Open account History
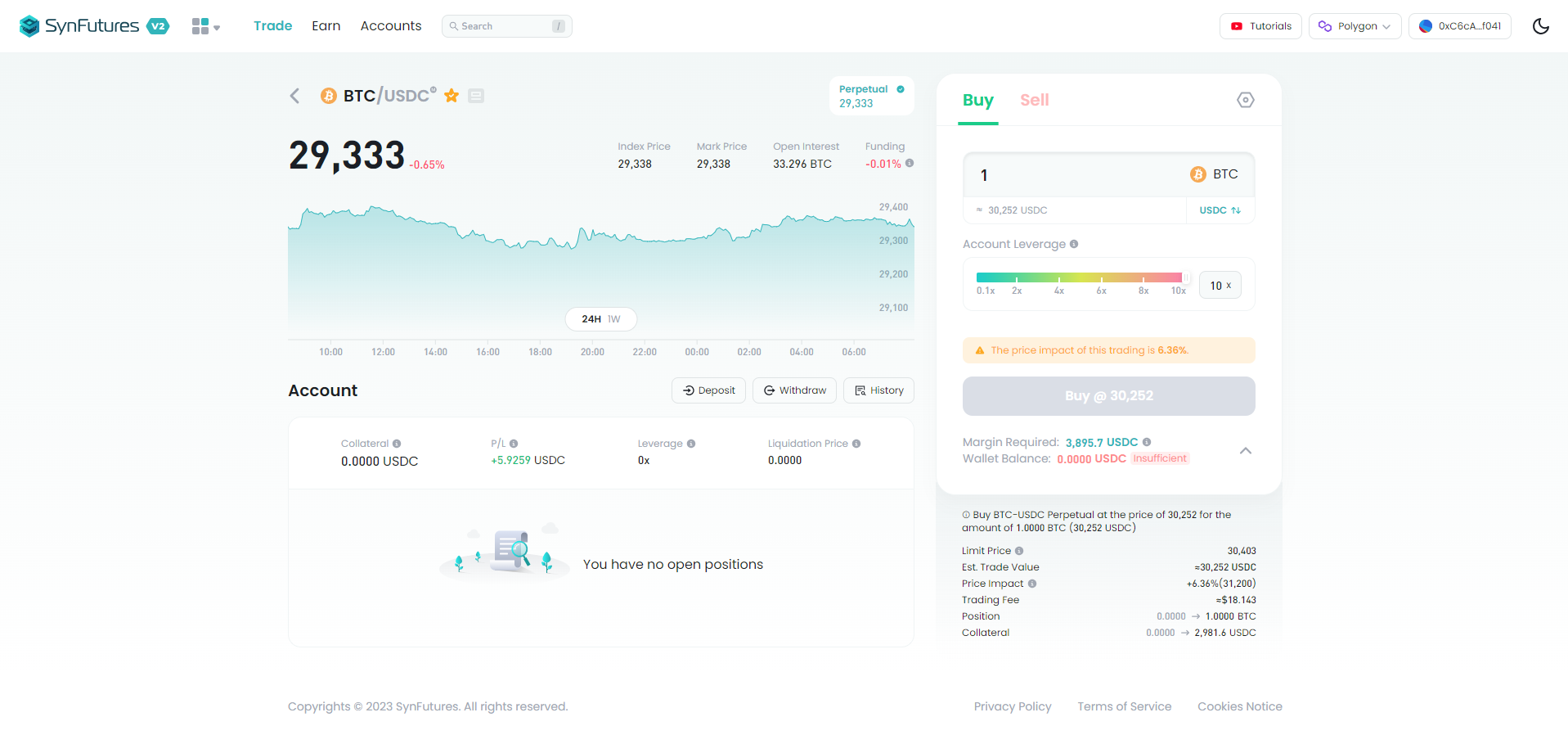Image resolution: width=1568 pixels, height=735 pixels. pos(878,390)
